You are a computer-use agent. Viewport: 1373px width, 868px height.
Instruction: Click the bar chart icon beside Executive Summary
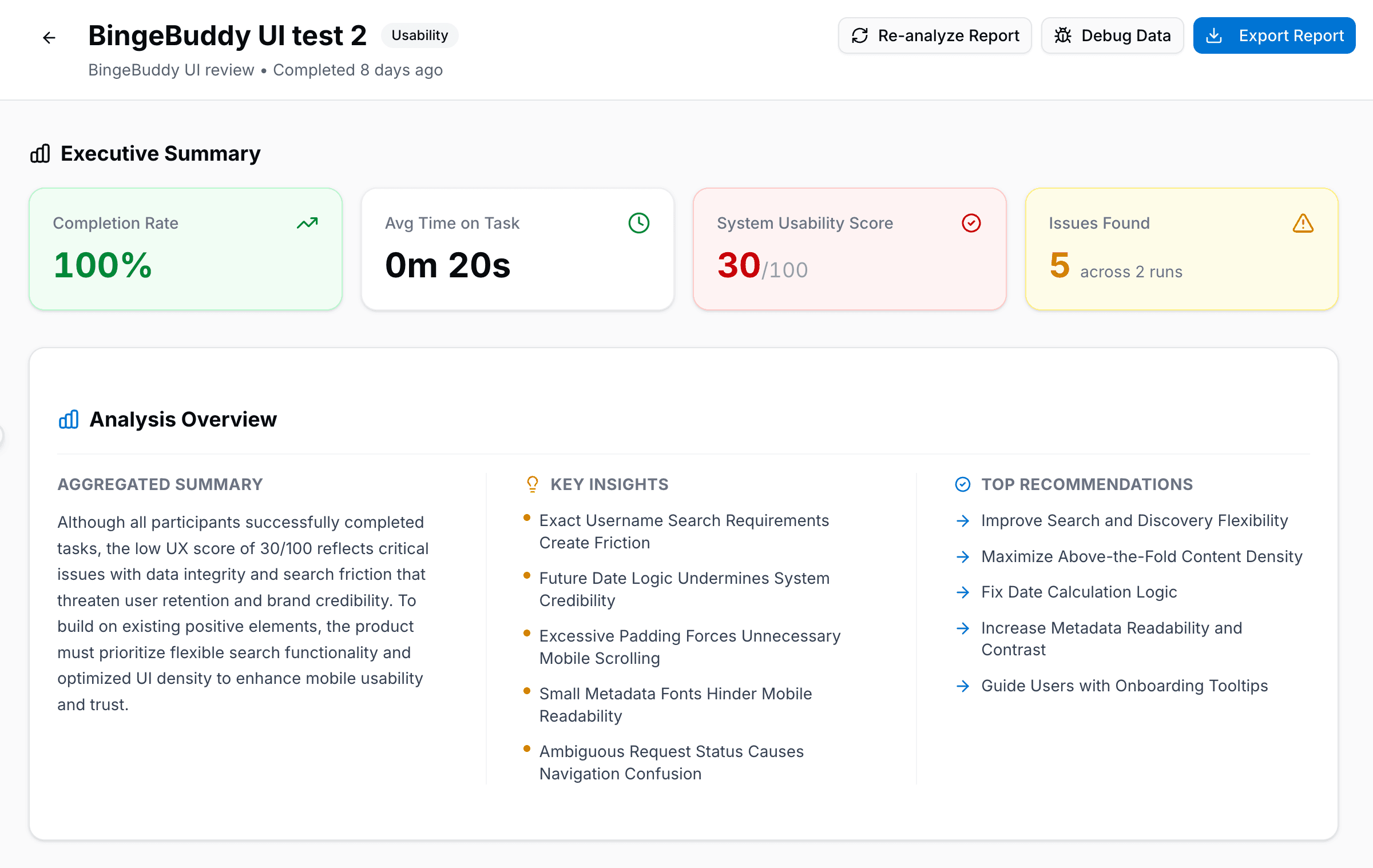[39, 153]
